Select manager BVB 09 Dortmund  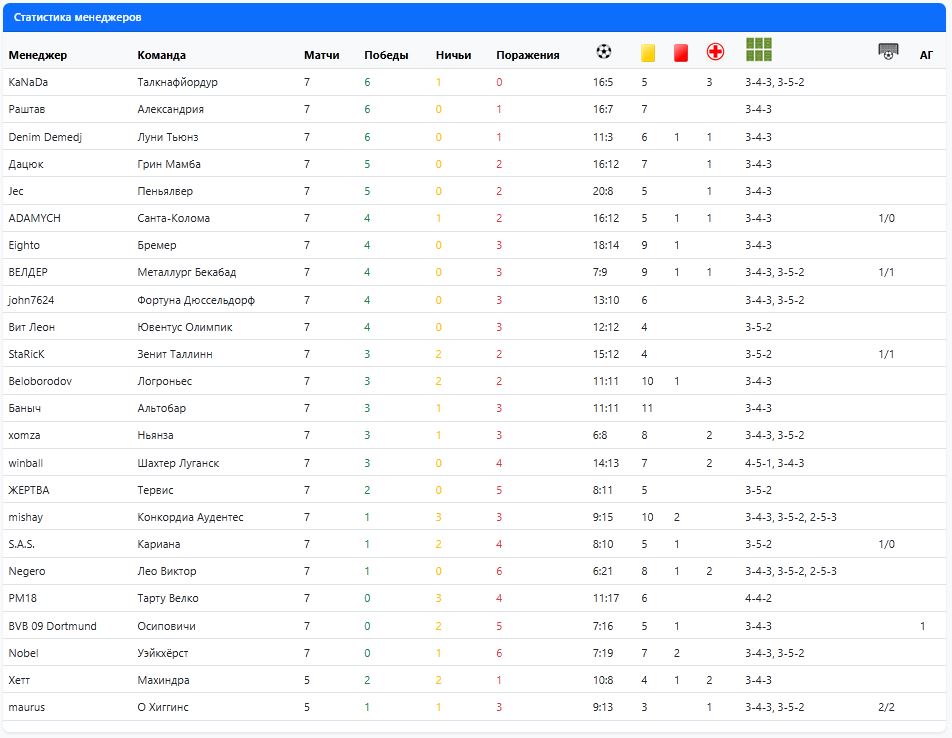(x=52, y=626)
